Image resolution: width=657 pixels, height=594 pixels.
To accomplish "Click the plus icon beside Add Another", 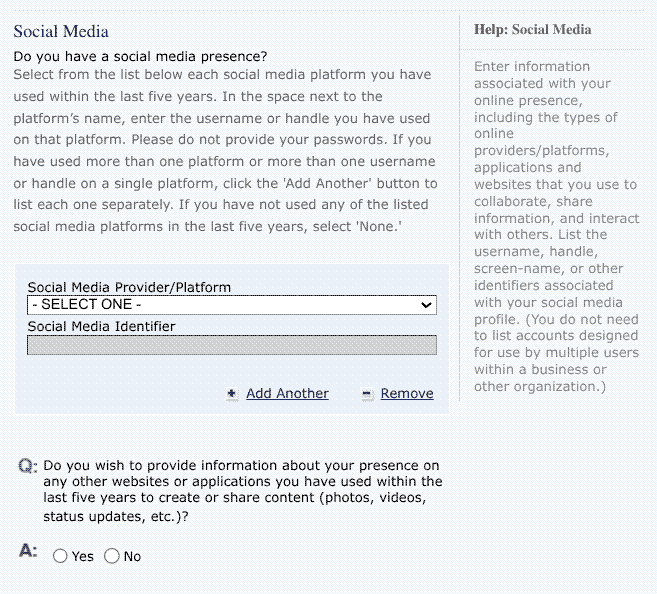I will pos(232,394).
